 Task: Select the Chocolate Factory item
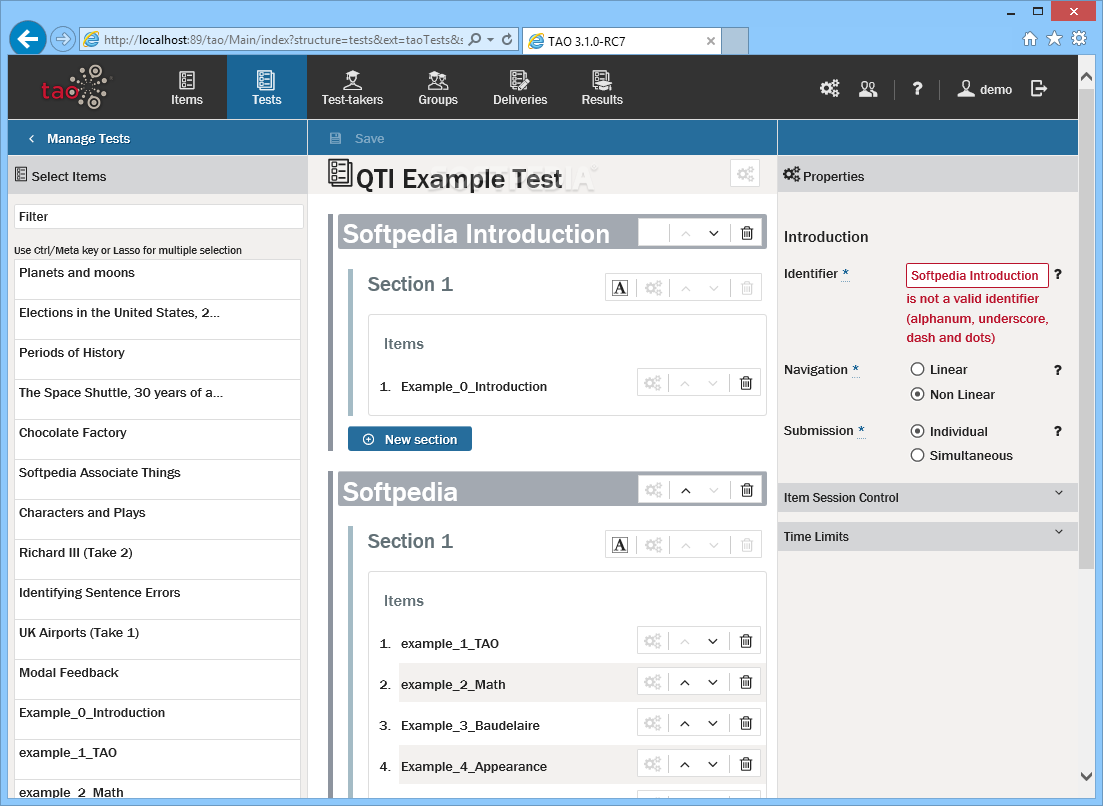pyautogui.click(x=158, y=440)
